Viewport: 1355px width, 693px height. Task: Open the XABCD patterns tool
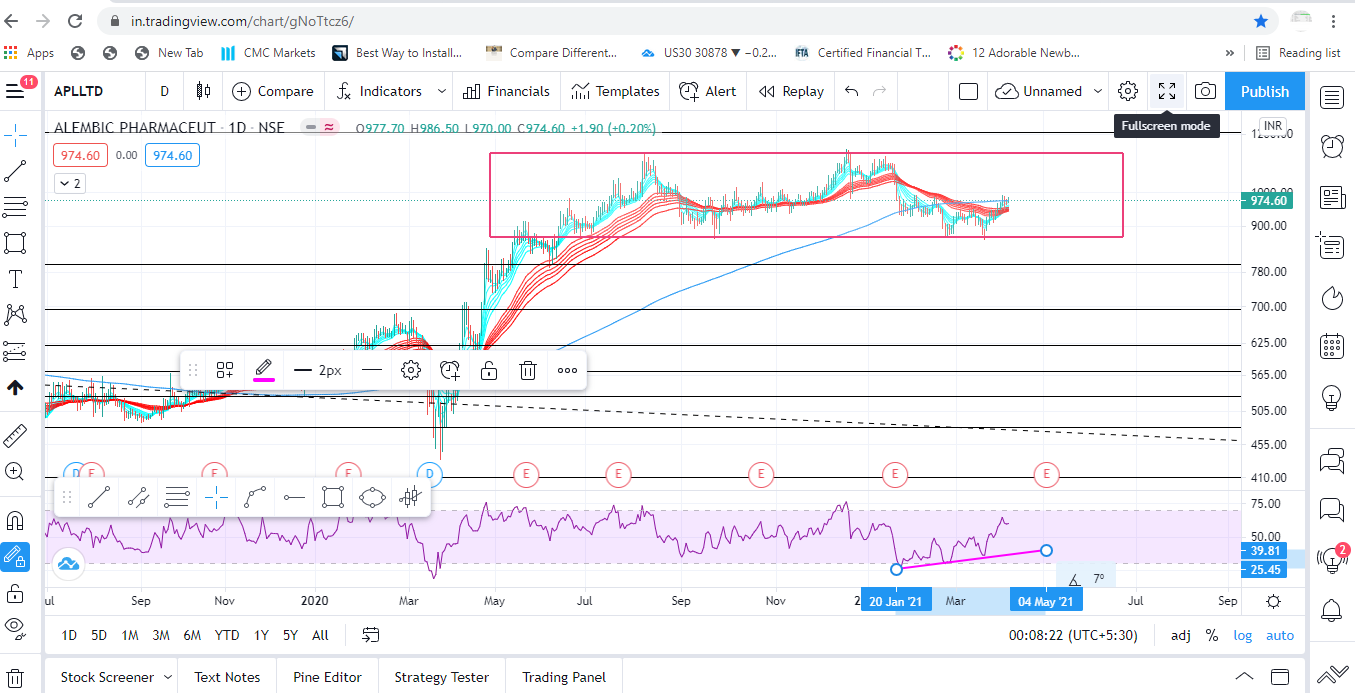pos(15,315)
